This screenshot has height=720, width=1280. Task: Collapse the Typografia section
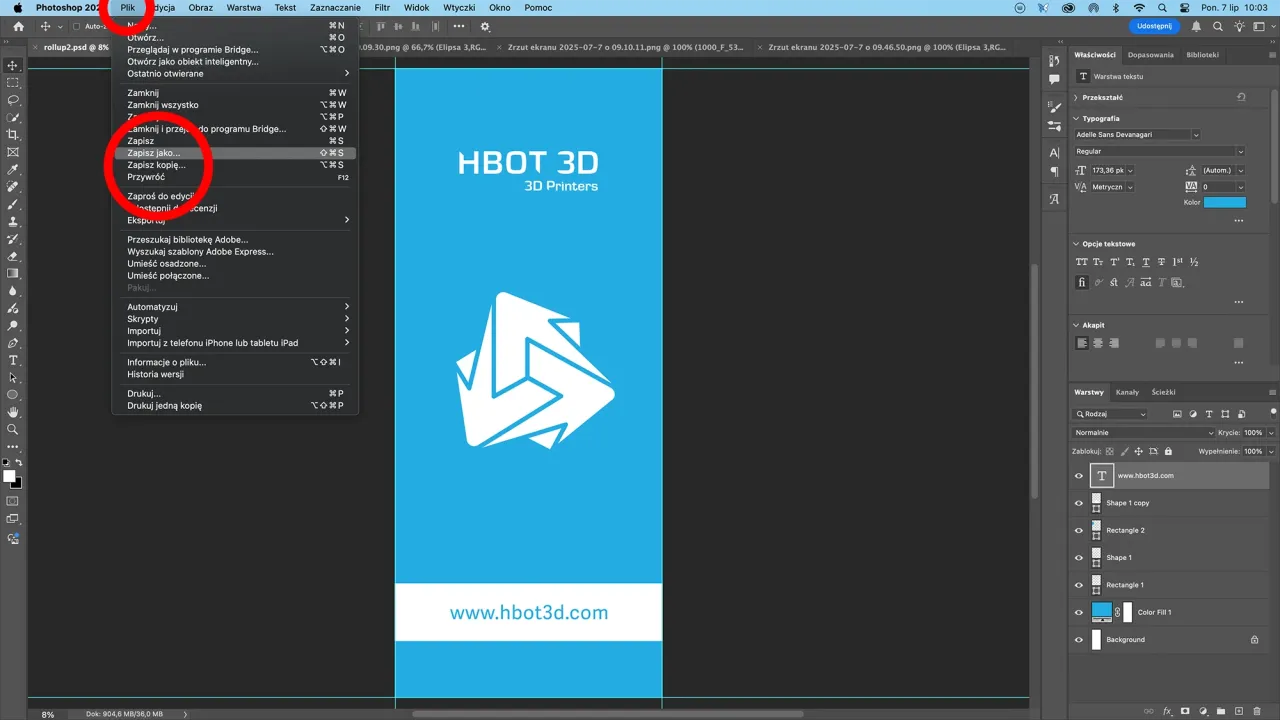click(x=1076, y=118)
